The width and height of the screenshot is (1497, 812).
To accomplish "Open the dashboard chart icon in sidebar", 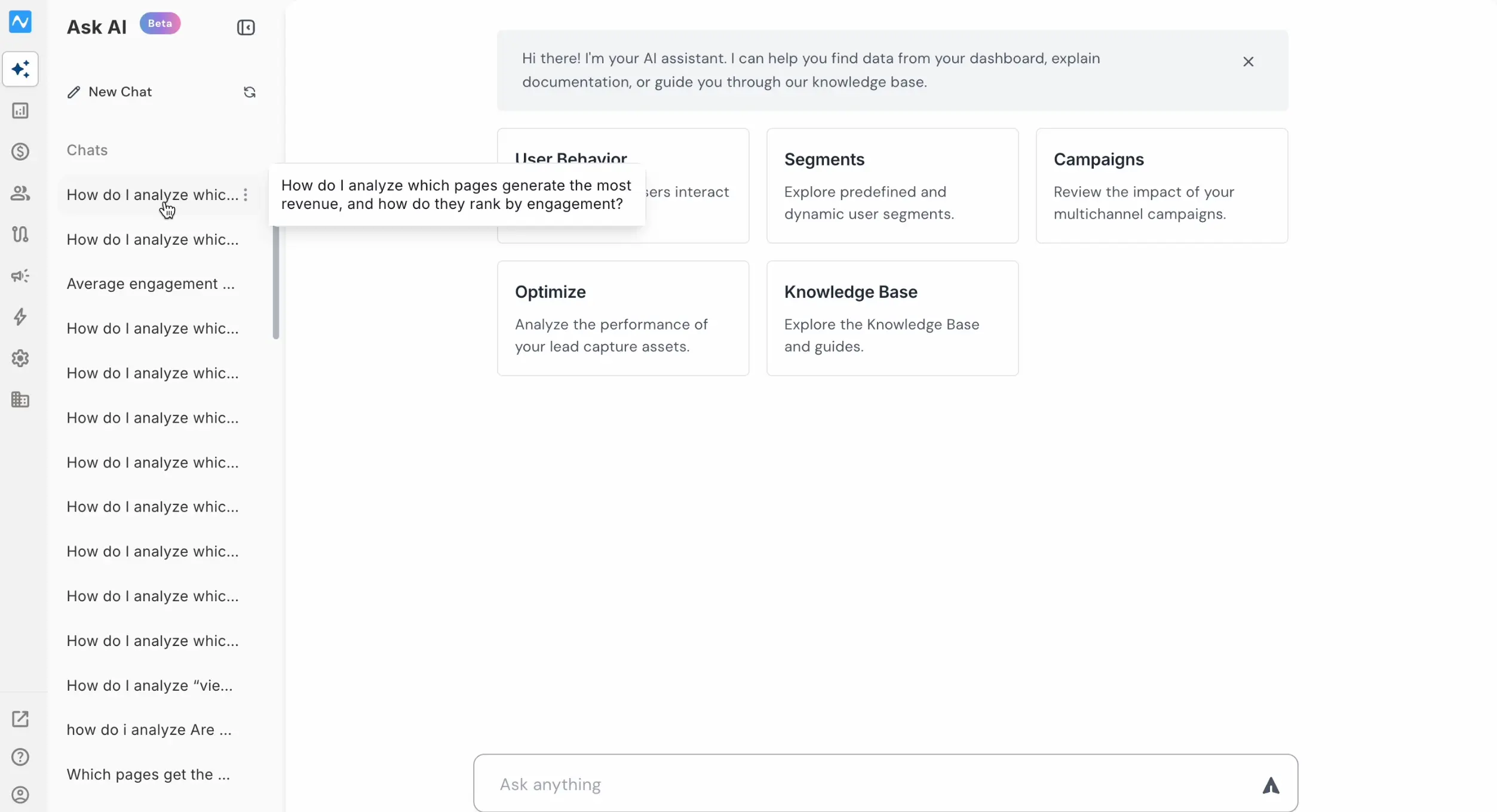I will click(20, 110).
